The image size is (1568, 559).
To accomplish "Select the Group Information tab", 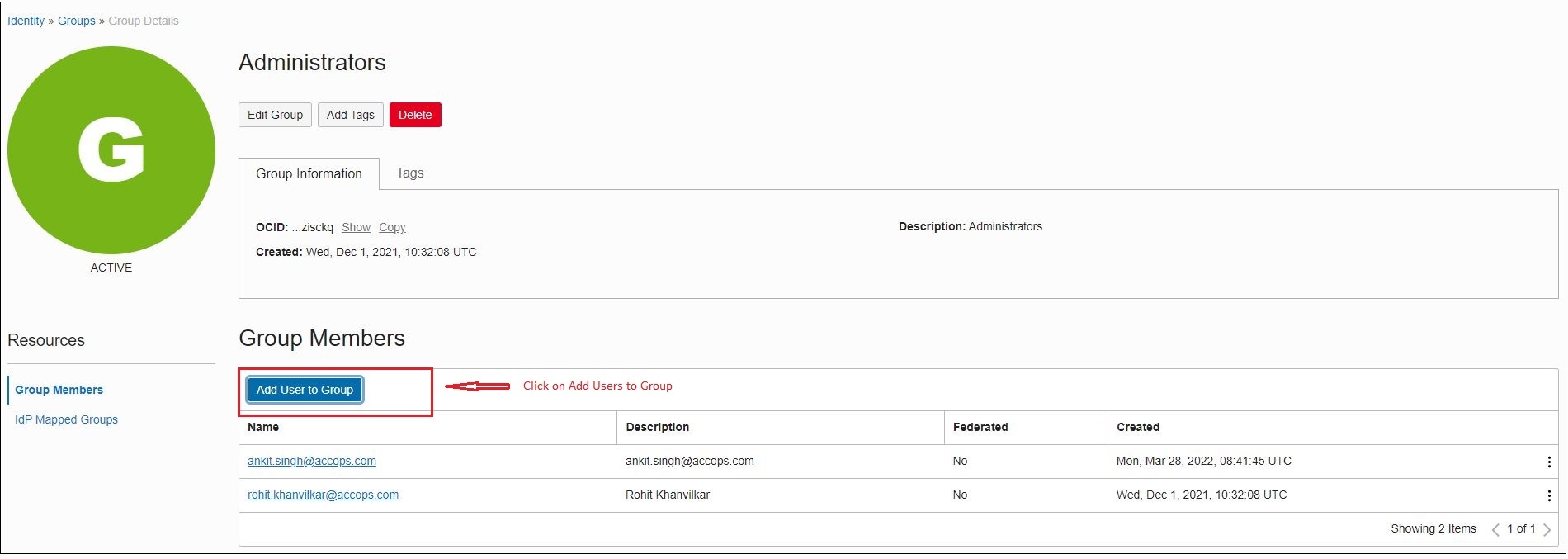I will (x=309, y=174).
